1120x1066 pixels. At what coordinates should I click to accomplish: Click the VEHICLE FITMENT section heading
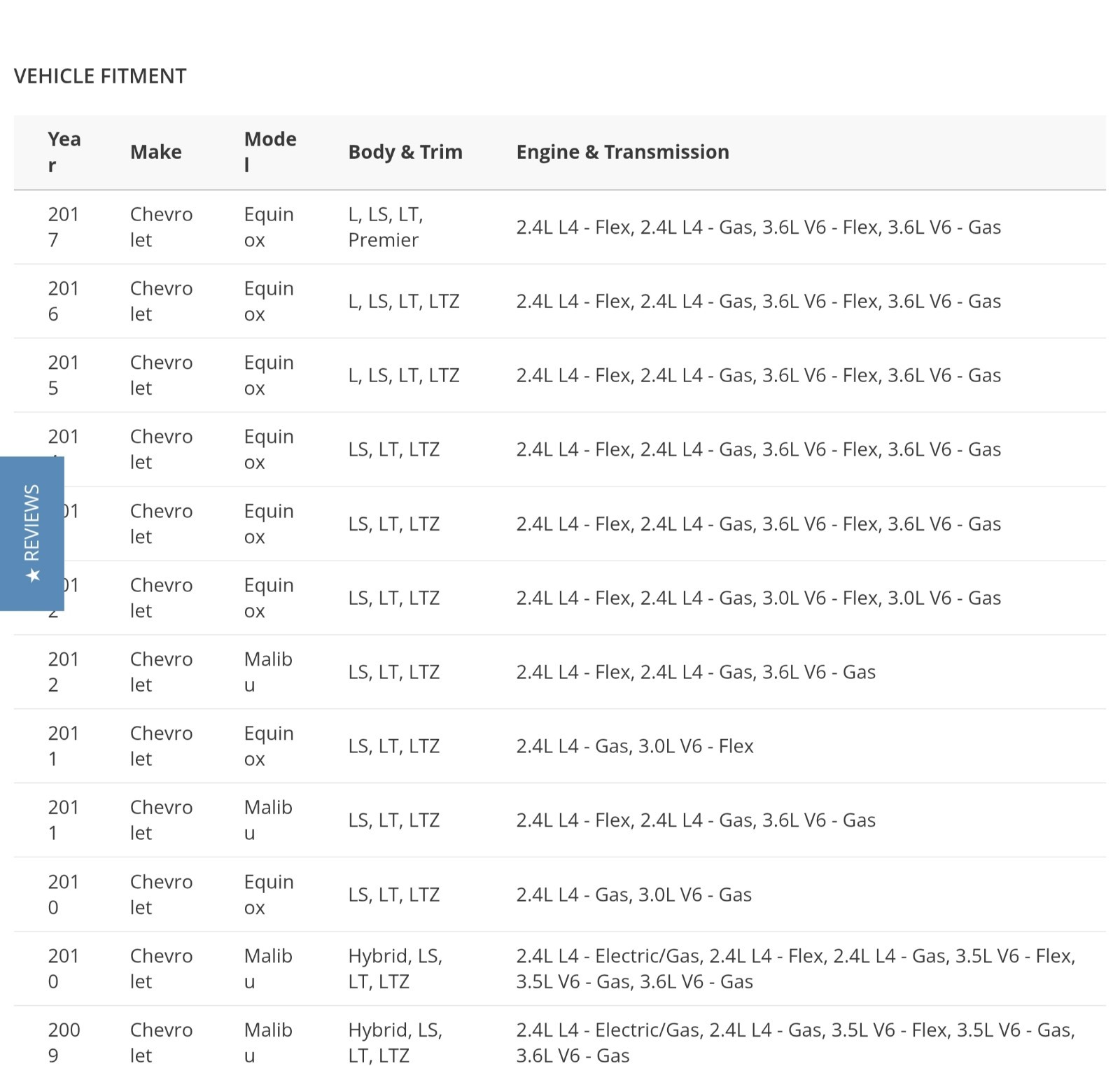point(100,76)
